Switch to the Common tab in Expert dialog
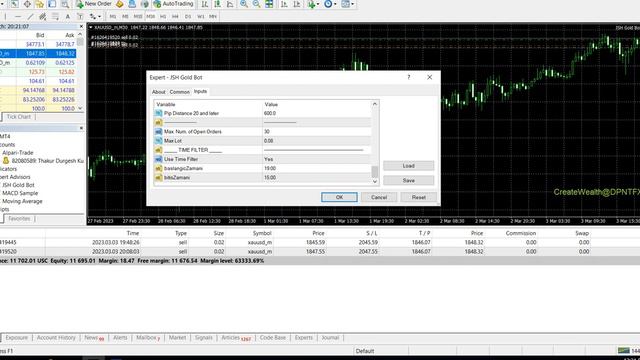The height and width of the screenshot is (360, 640). click(180, 92)
